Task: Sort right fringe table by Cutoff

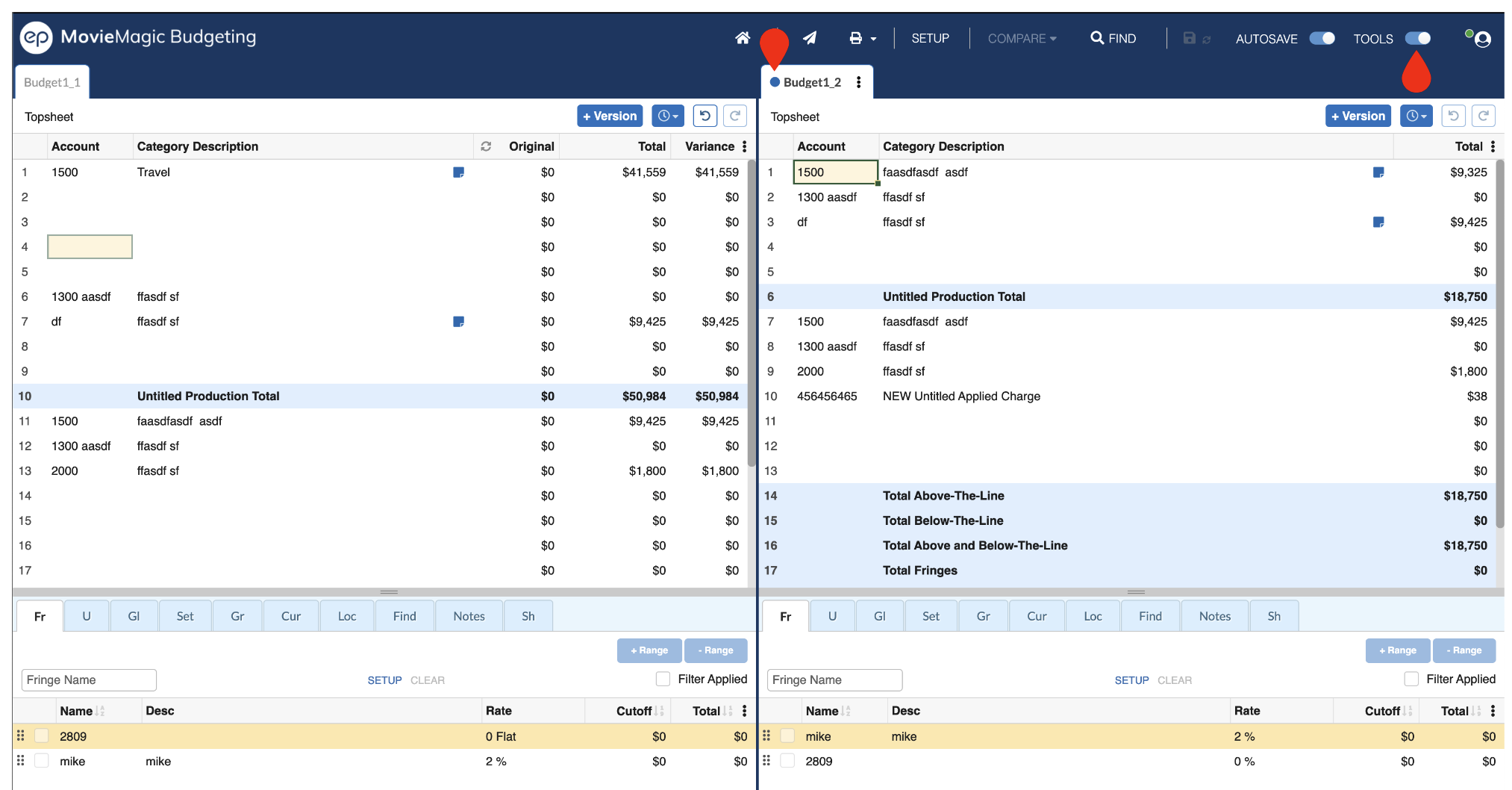Action: coord(1408,711)
